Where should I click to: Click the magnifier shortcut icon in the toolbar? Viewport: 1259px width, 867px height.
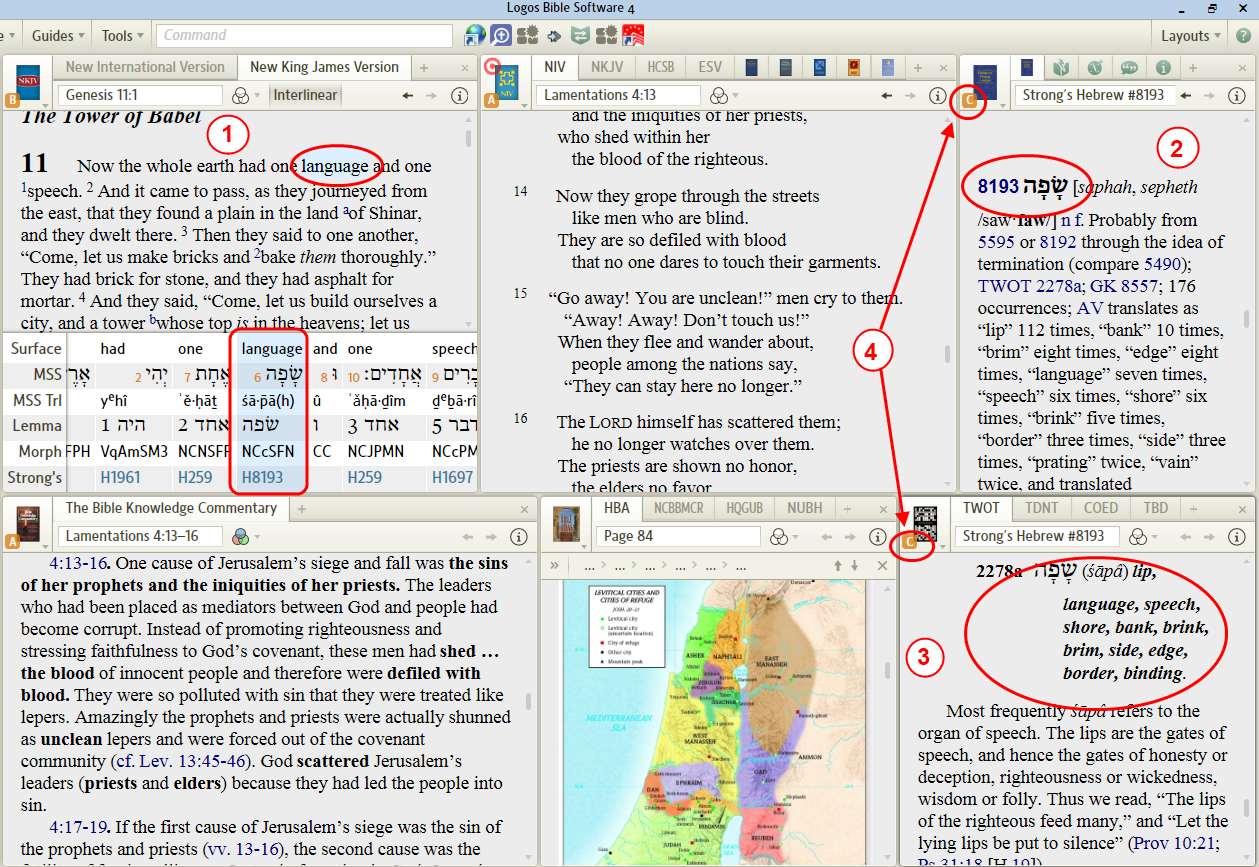coord(501,36)
